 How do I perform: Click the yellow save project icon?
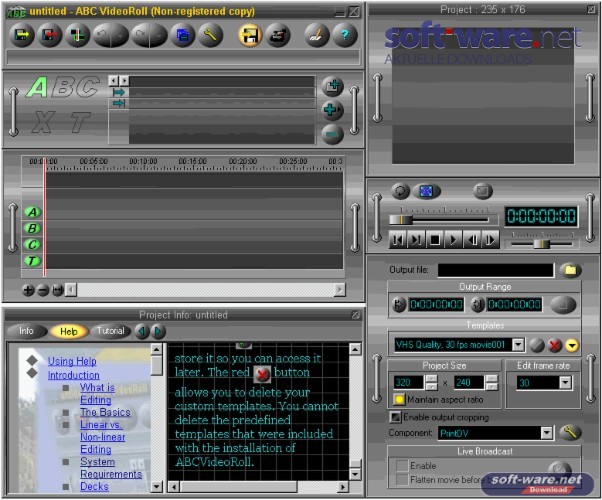250,35
